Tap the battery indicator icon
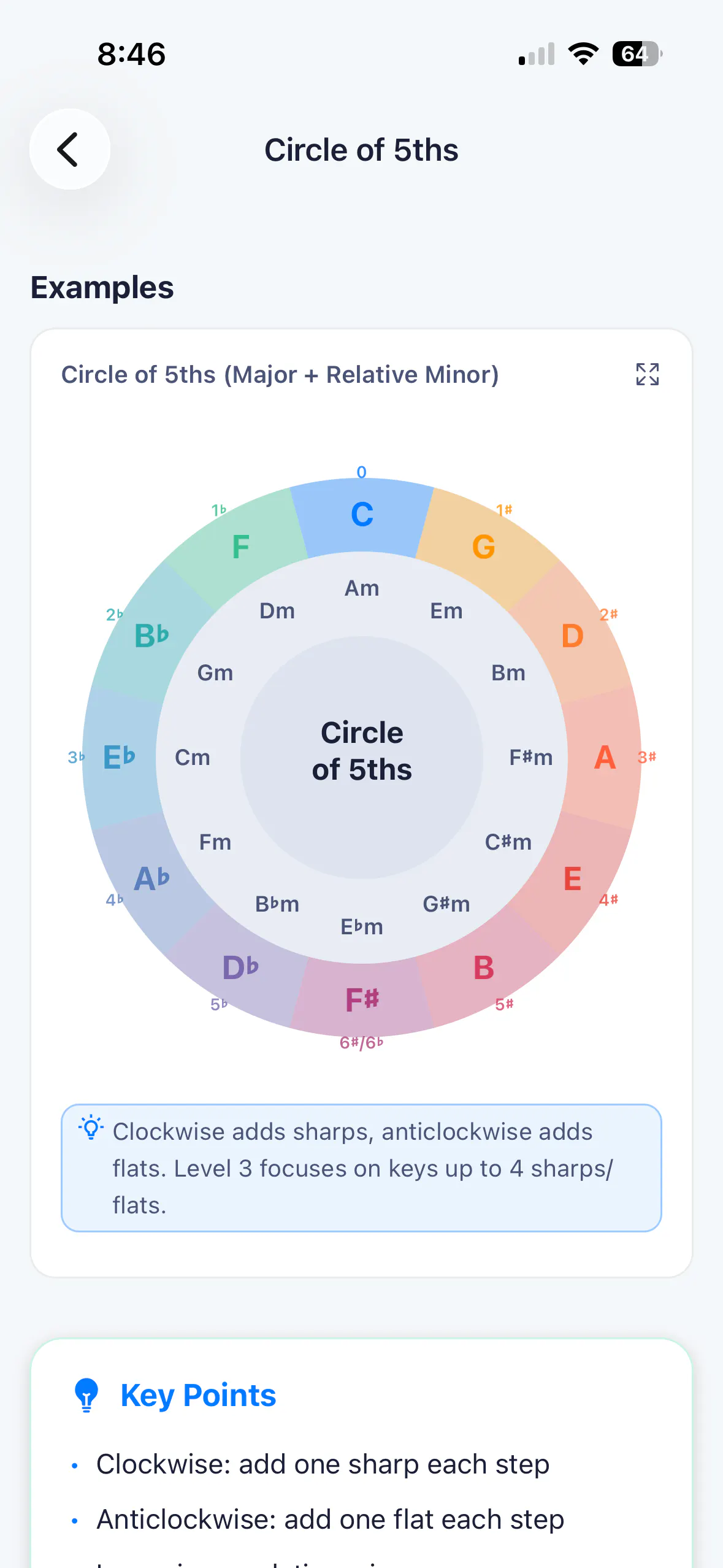 (x=637, y=54)
